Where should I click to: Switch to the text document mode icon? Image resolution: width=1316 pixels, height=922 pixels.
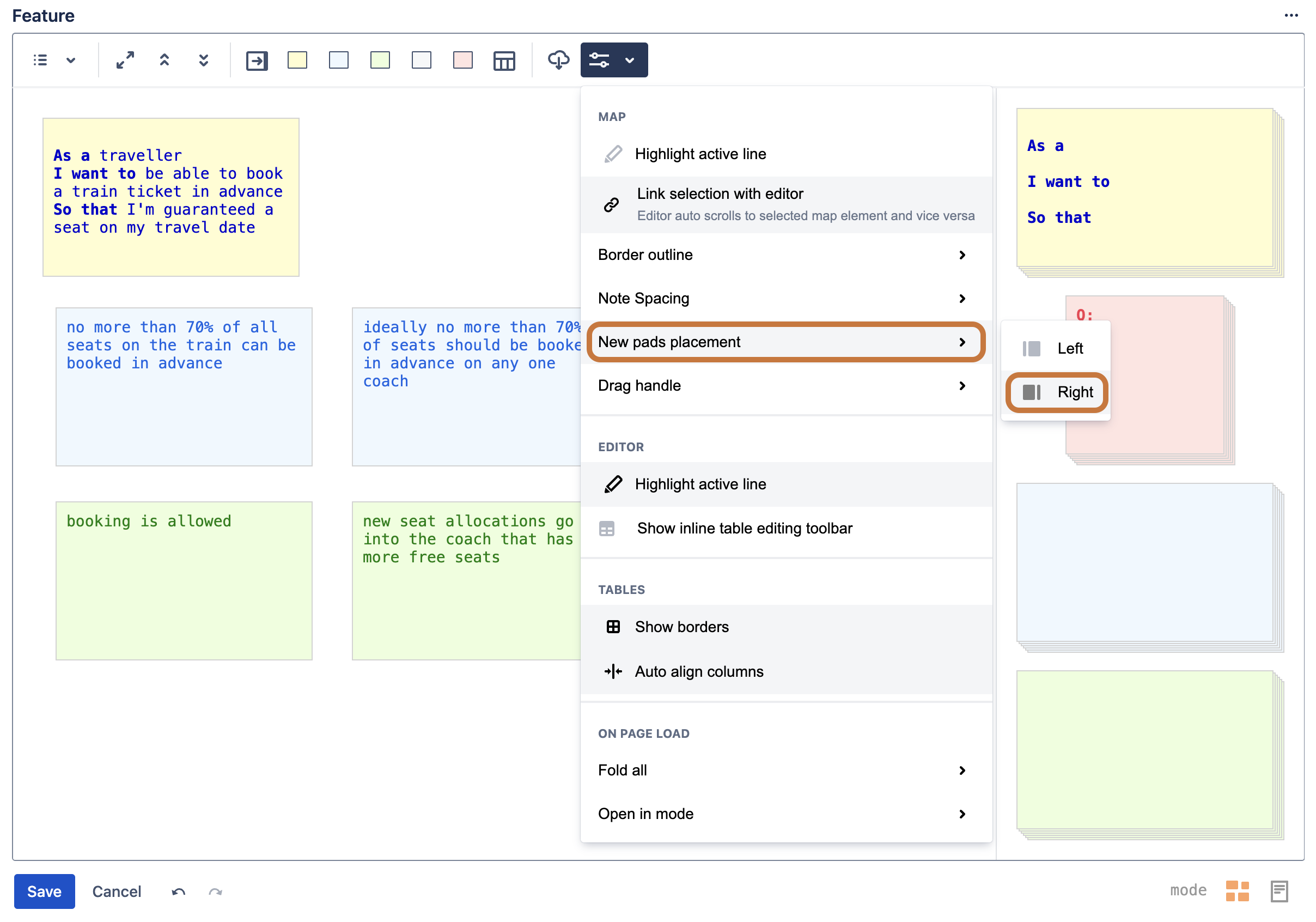1279,891
